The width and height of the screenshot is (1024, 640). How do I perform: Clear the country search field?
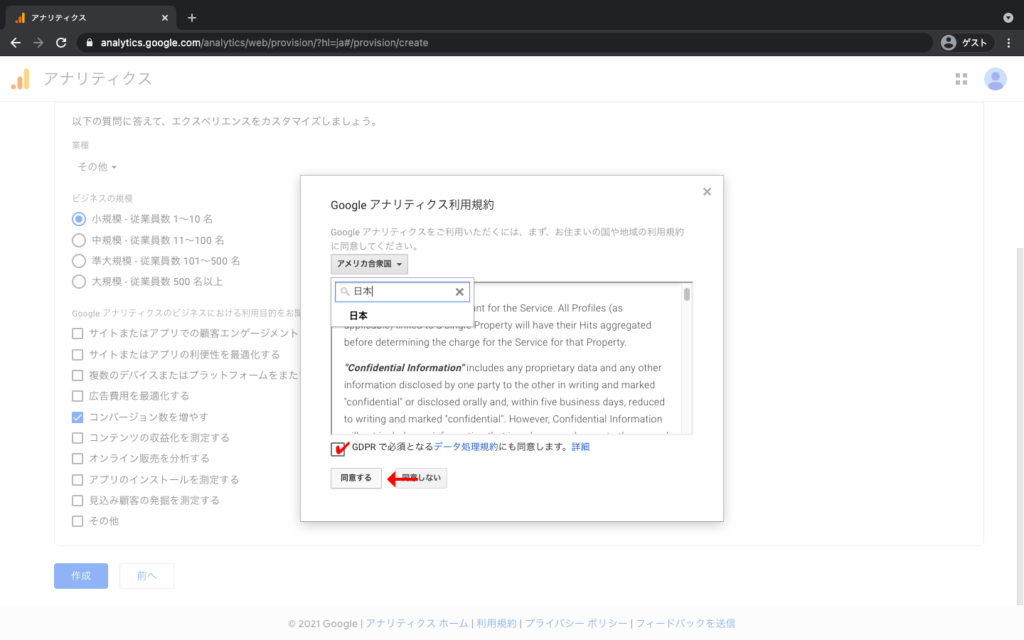pyautogui.click(x=459, y=292)
